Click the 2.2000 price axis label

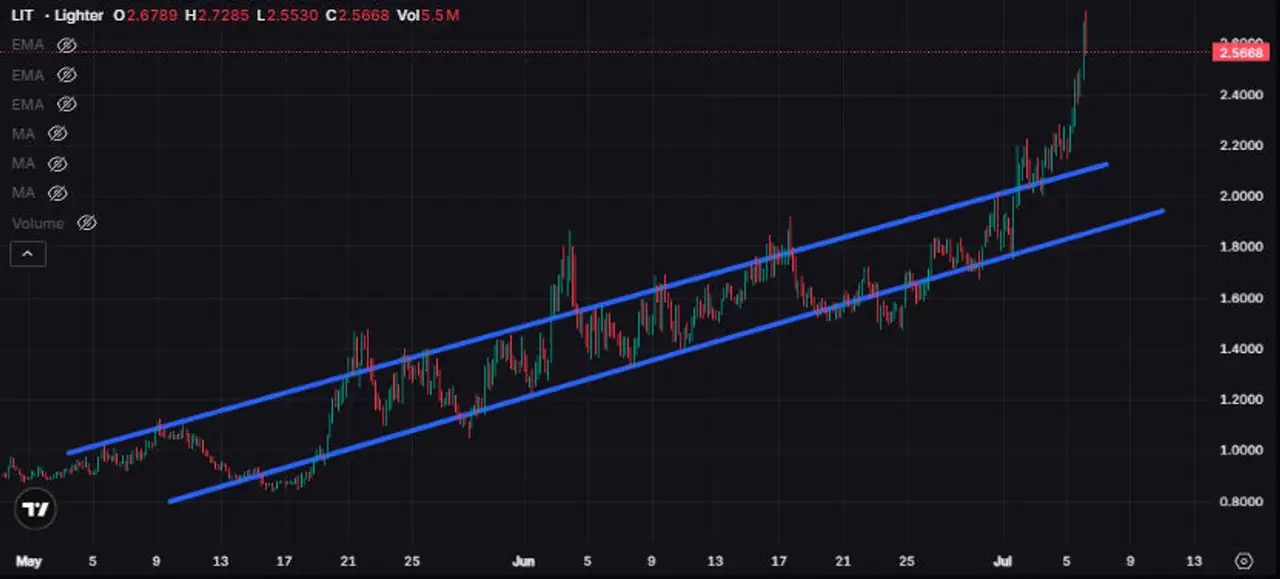coord(1239,146)
